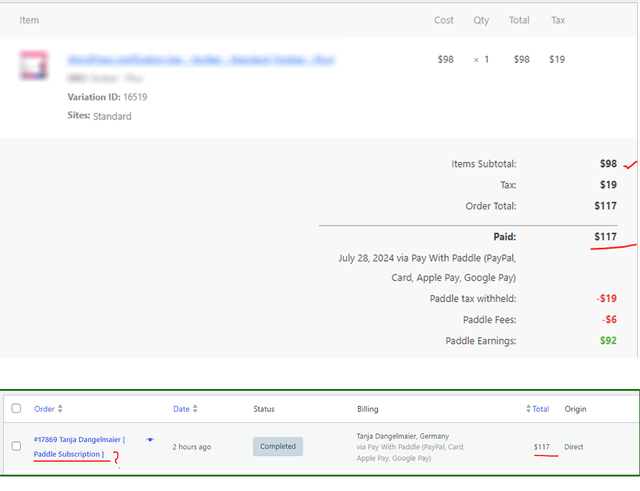Click the Qty column header
This screenshot has width=640, height=491.
(x=481, y=20)
